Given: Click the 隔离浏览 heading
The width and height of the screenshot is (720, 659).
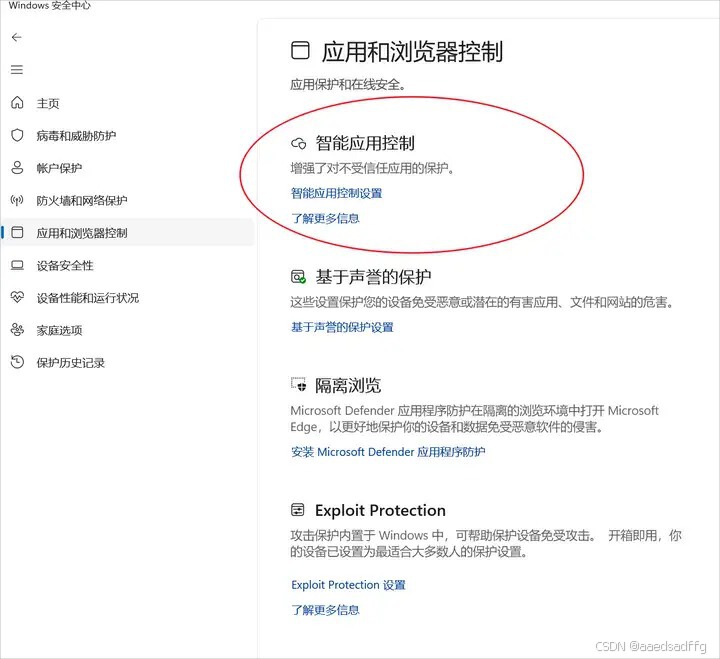Looking at the screenshot, I should pyautogui.click(x=348, y=385).
